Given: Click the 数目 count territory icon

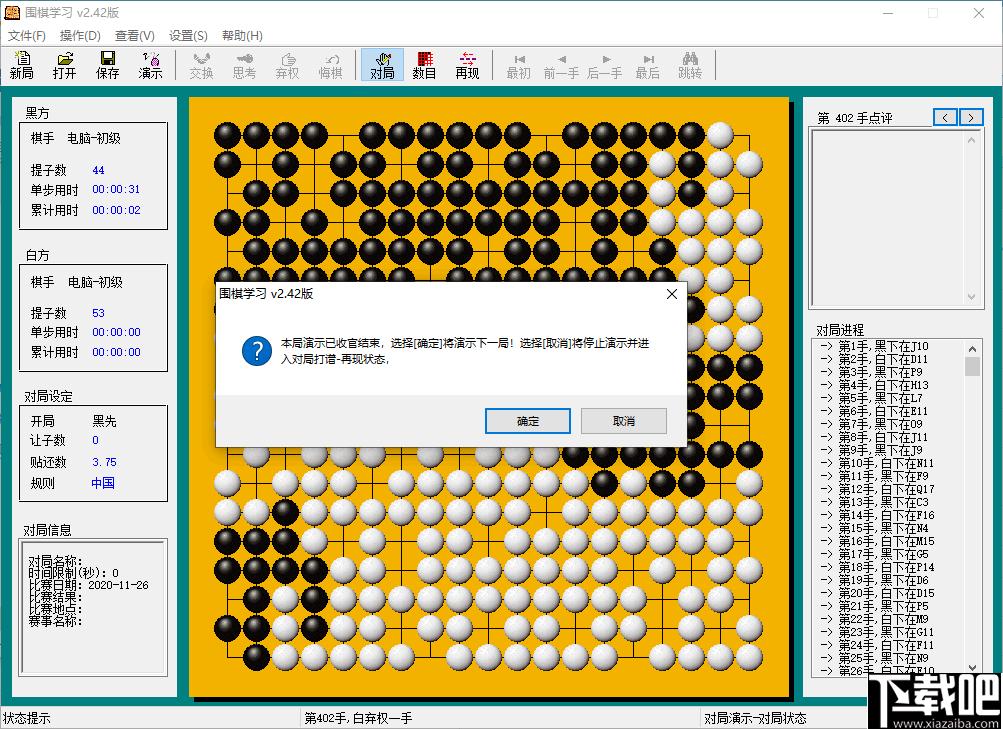Looking at the screenshot, I should pyautogui.click(x=424, y=65).
